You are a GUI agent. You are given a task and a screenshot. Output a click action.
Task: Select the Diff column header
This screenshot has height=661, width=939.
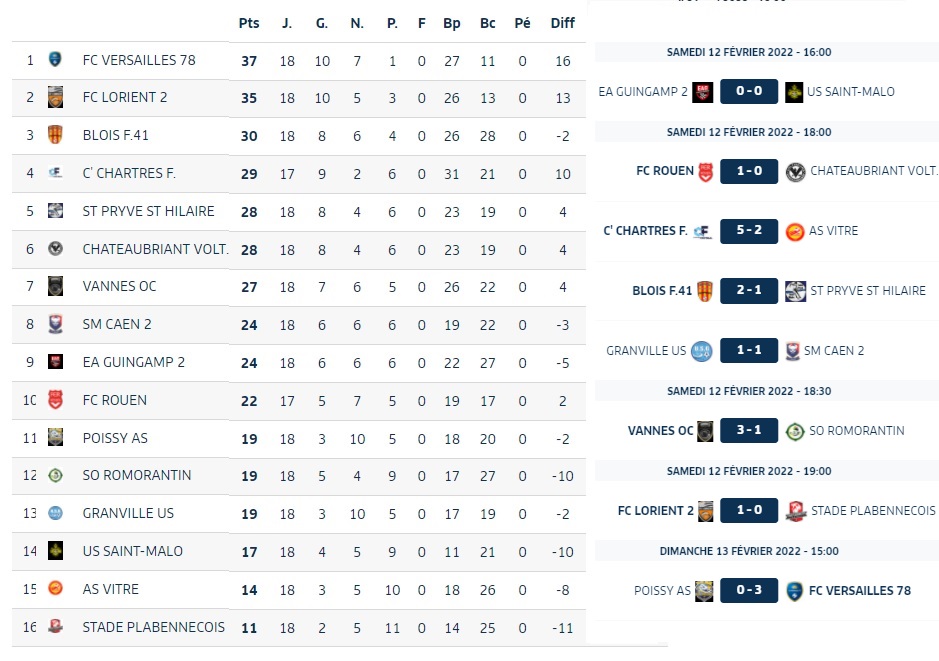(562, 23)
